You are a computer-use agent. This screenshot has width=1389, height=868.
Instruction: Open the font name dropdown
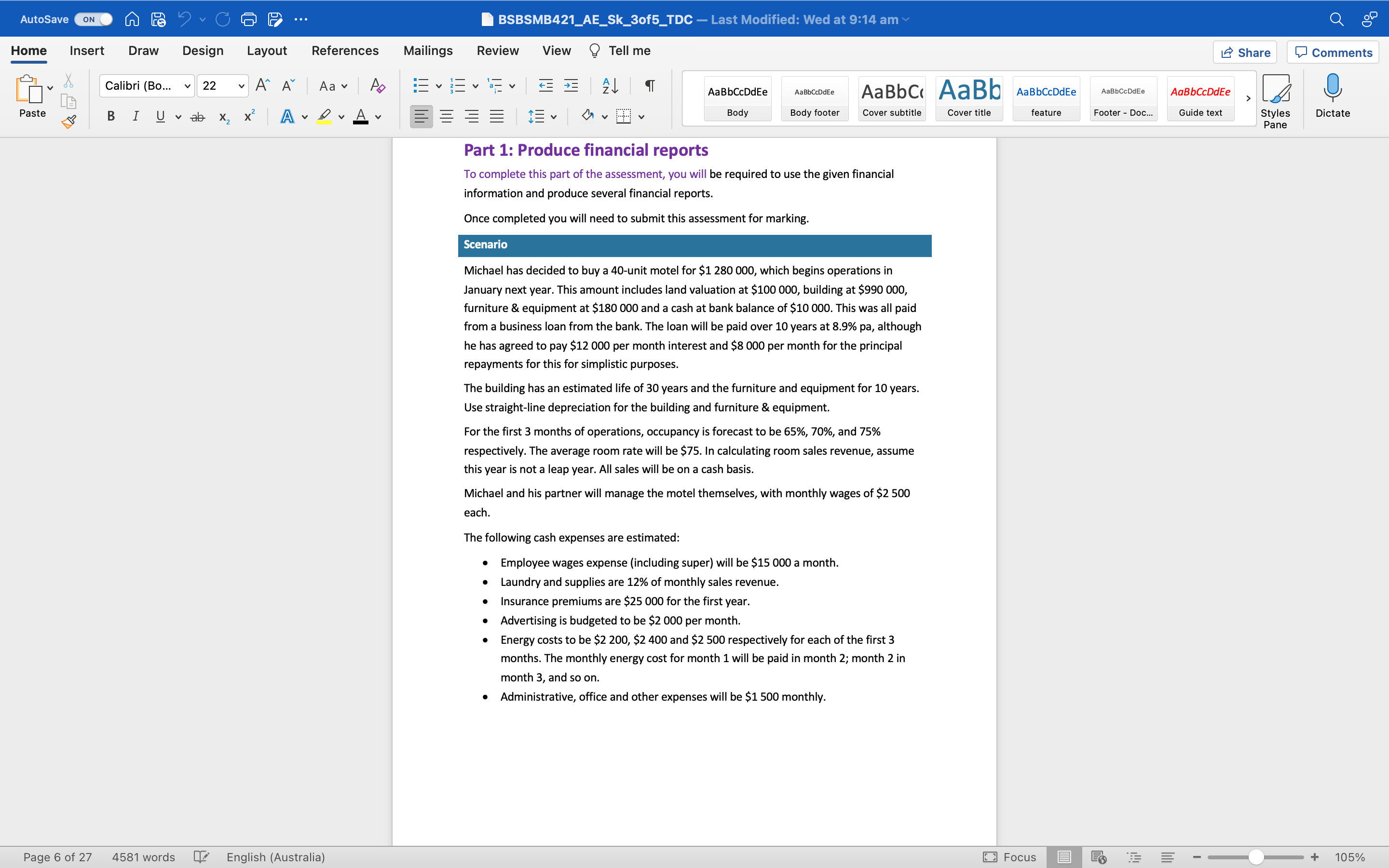(187, 86)
